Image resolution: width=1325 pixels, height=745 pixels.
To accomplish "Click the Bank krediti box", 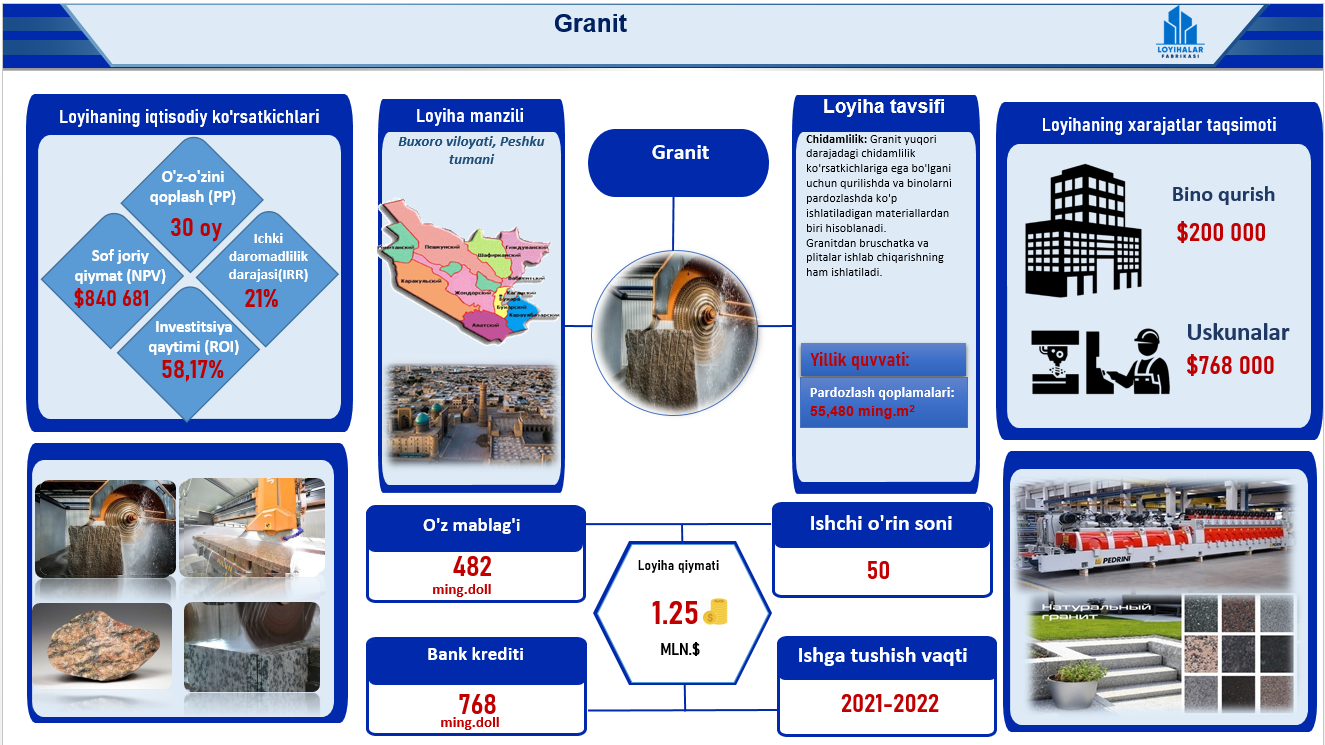I will click(475, 684).
